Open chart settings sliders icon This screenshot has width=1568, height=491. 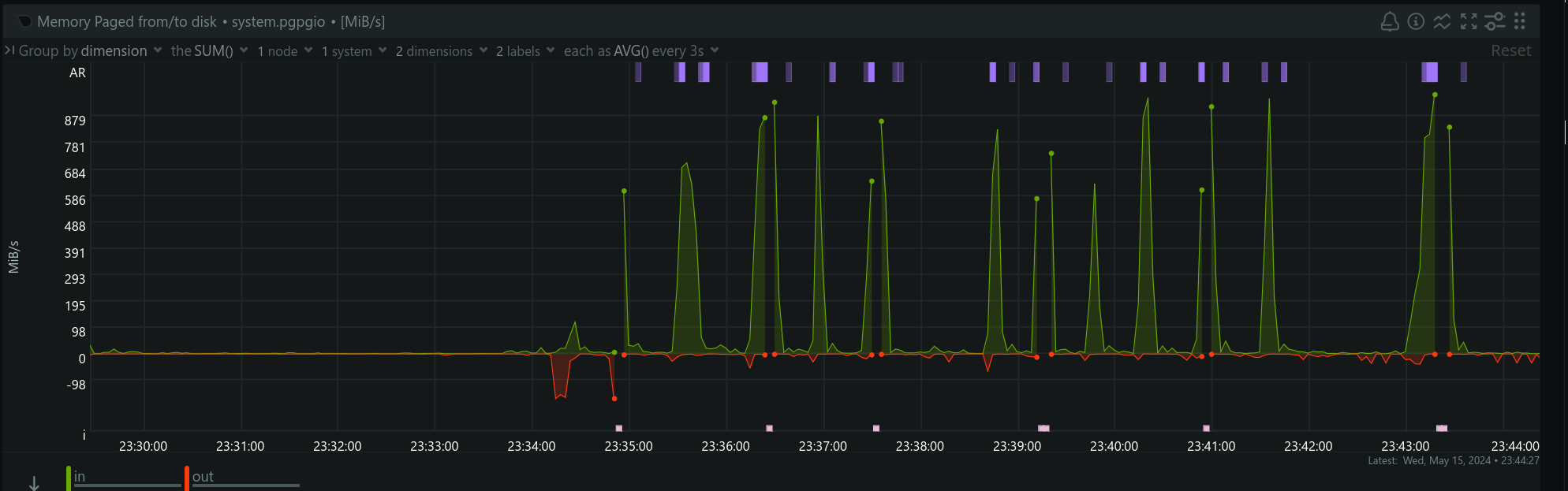point(1494,22)
